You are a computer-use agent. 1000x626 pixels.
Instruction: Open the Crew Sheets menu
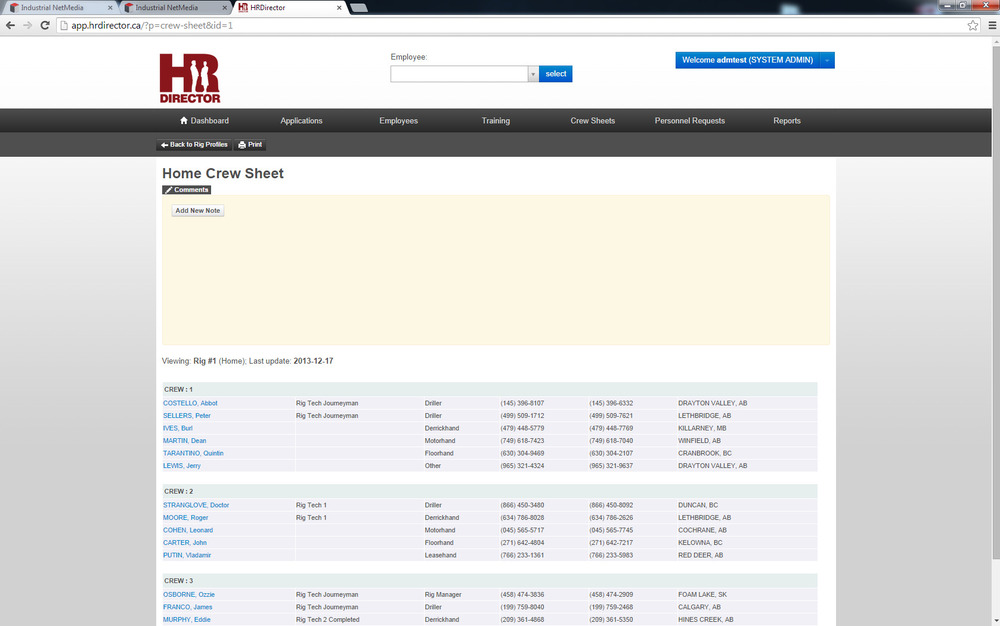(592, 120)
